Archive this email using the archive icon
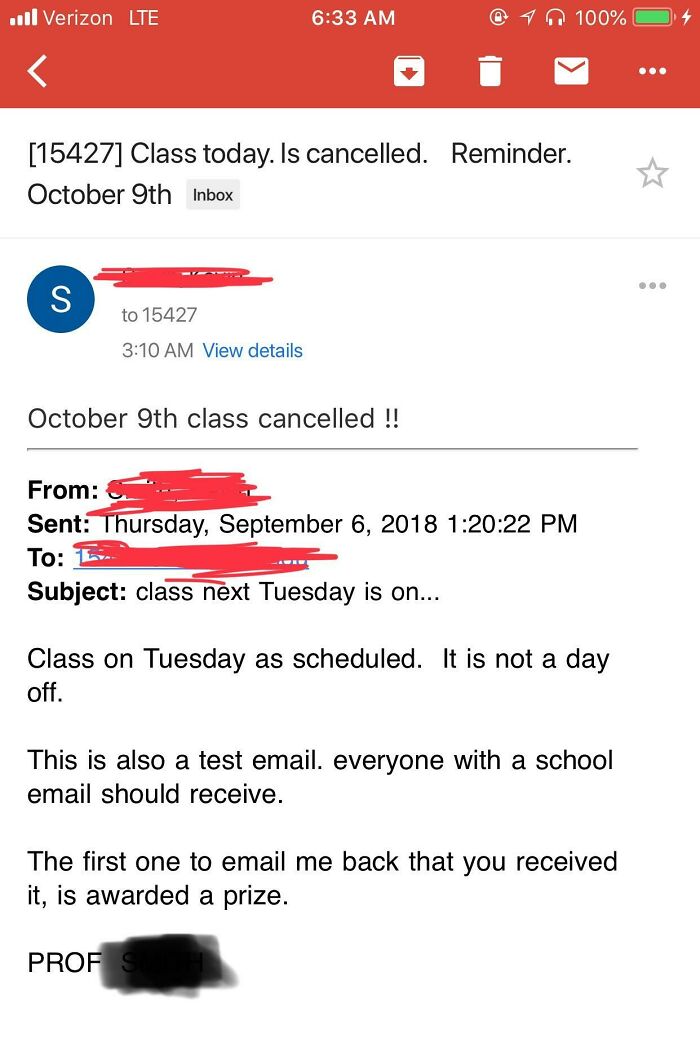The image size is (700, 1057). coord(409,71)
